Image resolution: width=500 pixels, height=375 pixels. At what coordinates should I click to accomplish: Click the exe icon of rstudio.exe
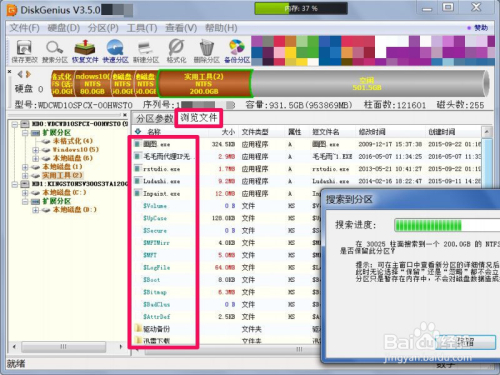[137, 169]
